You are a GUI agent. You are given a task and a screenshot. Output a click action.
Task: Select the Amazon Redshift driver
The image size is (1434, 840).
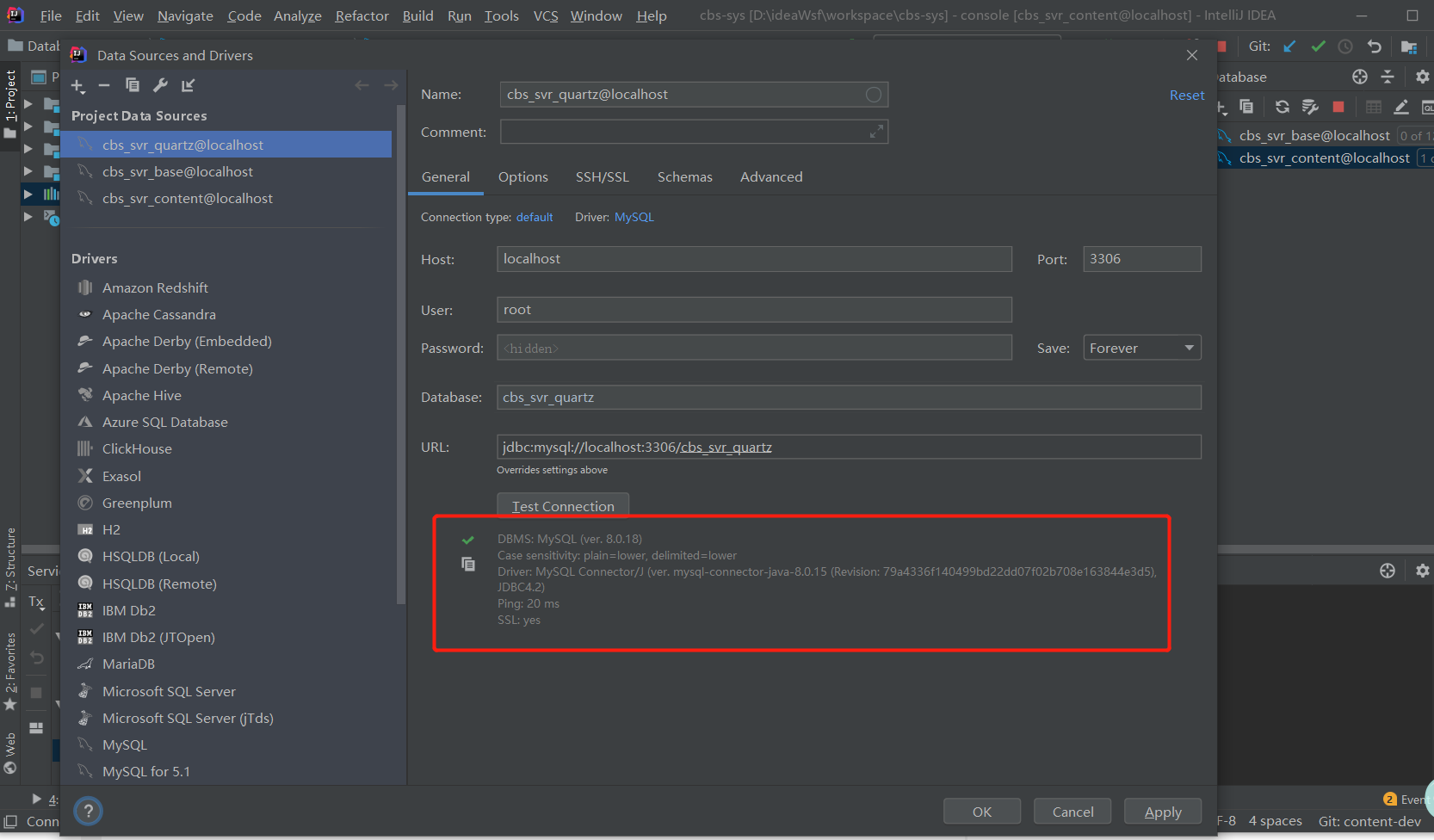(155, 287)
